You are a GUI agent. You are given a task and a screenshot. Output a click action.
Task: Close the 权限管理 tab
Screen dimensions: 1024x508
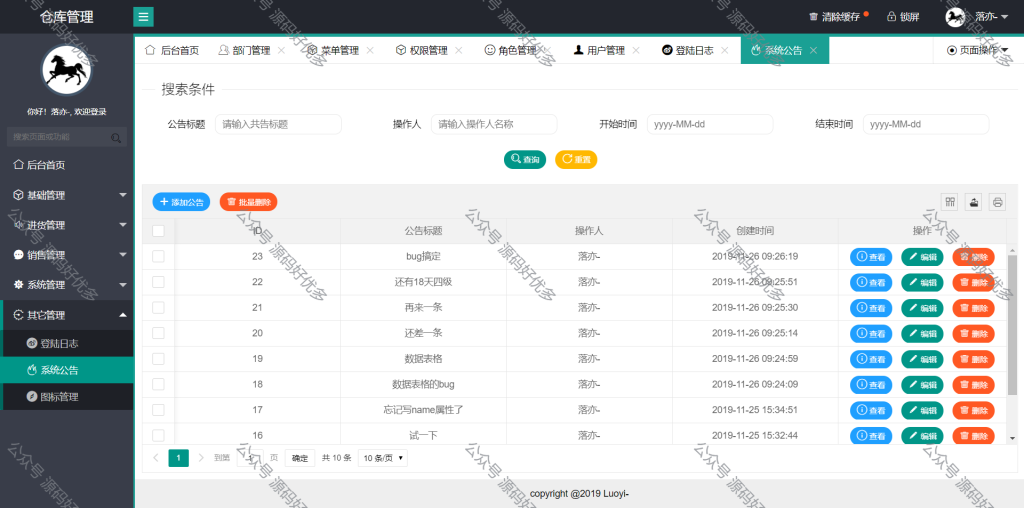tap(458, 50)
